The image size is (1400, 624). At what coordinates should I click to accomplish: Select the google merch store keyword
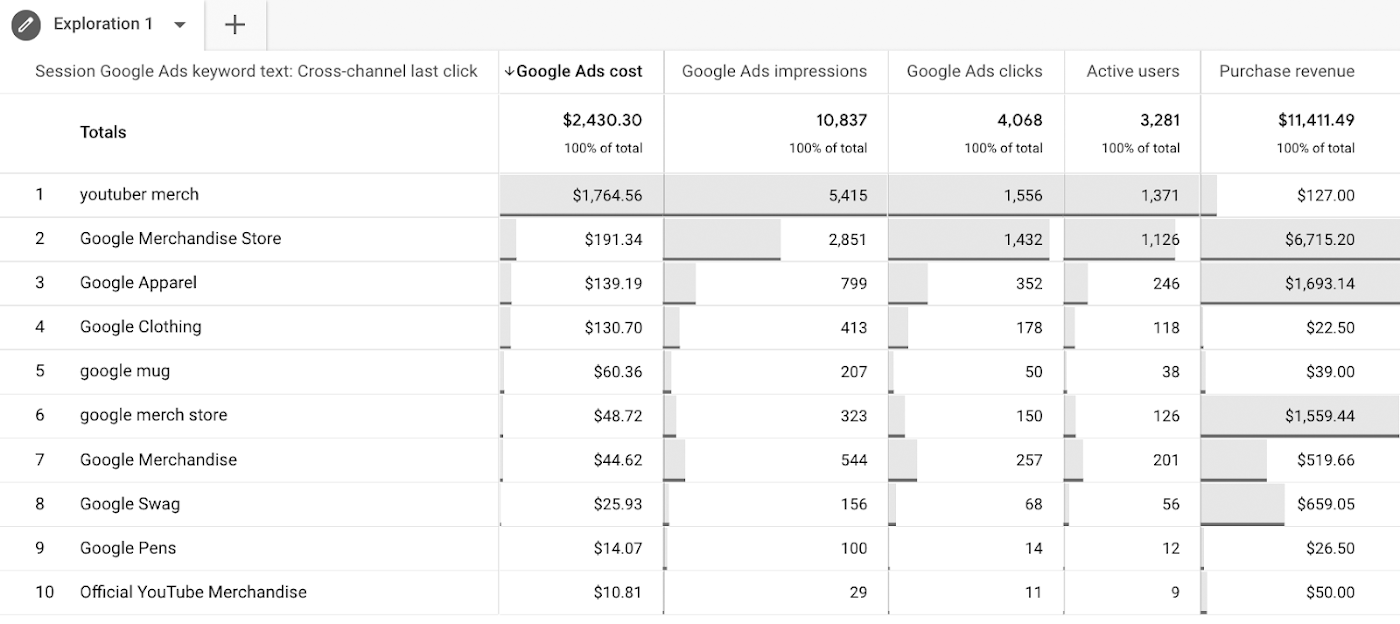tap(153, 415)
